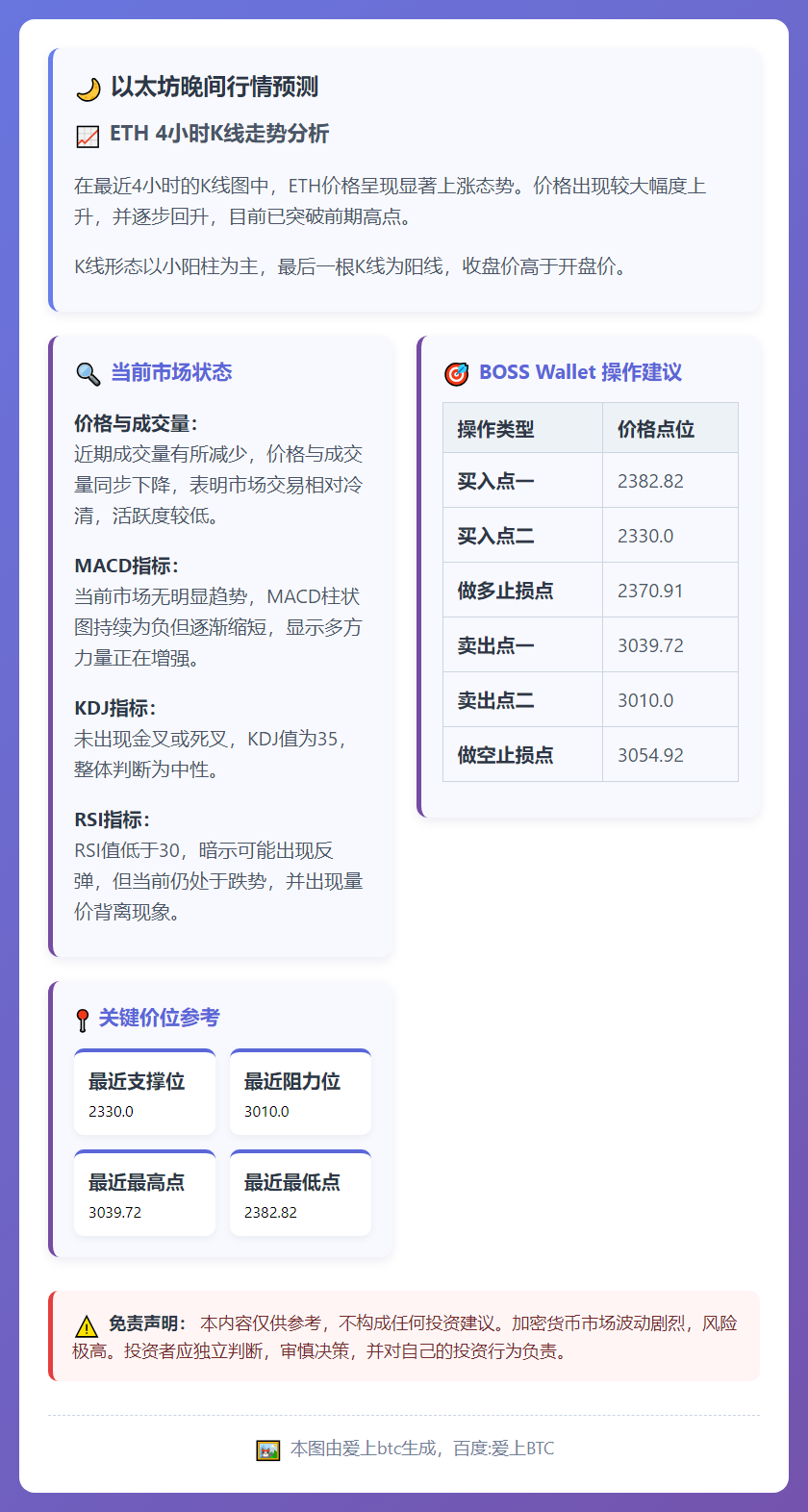The height and width of the screenshot is (1512, 808).
Task: Click the 3054.92 price cell
Action: click(670, 755)
